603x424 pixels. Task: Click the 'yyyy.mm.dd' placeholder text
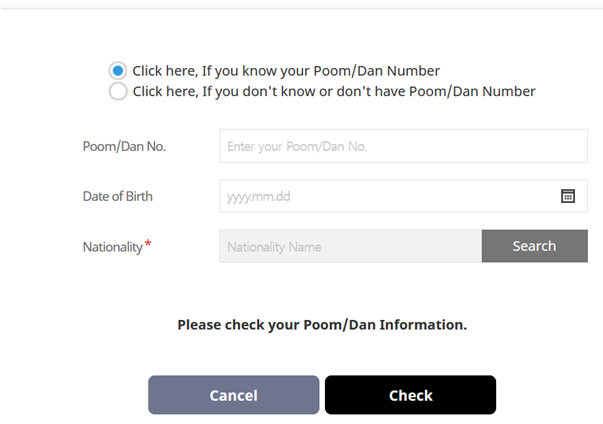258,197
